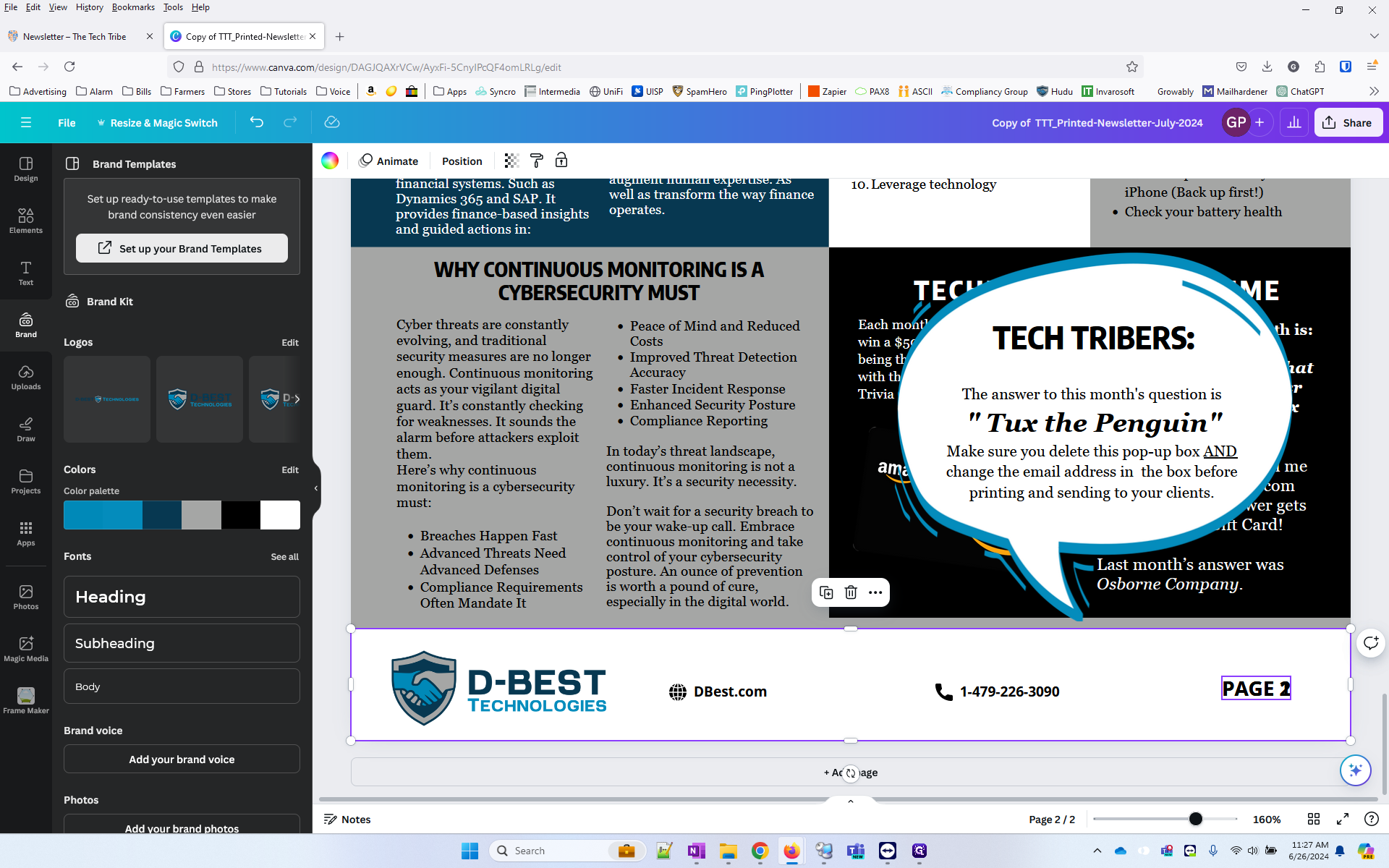This screenshot has height=868, width=1389.
Task: Collapse the side panel with arrow handle
Action: pyautogui.click(x=316, y=488)
